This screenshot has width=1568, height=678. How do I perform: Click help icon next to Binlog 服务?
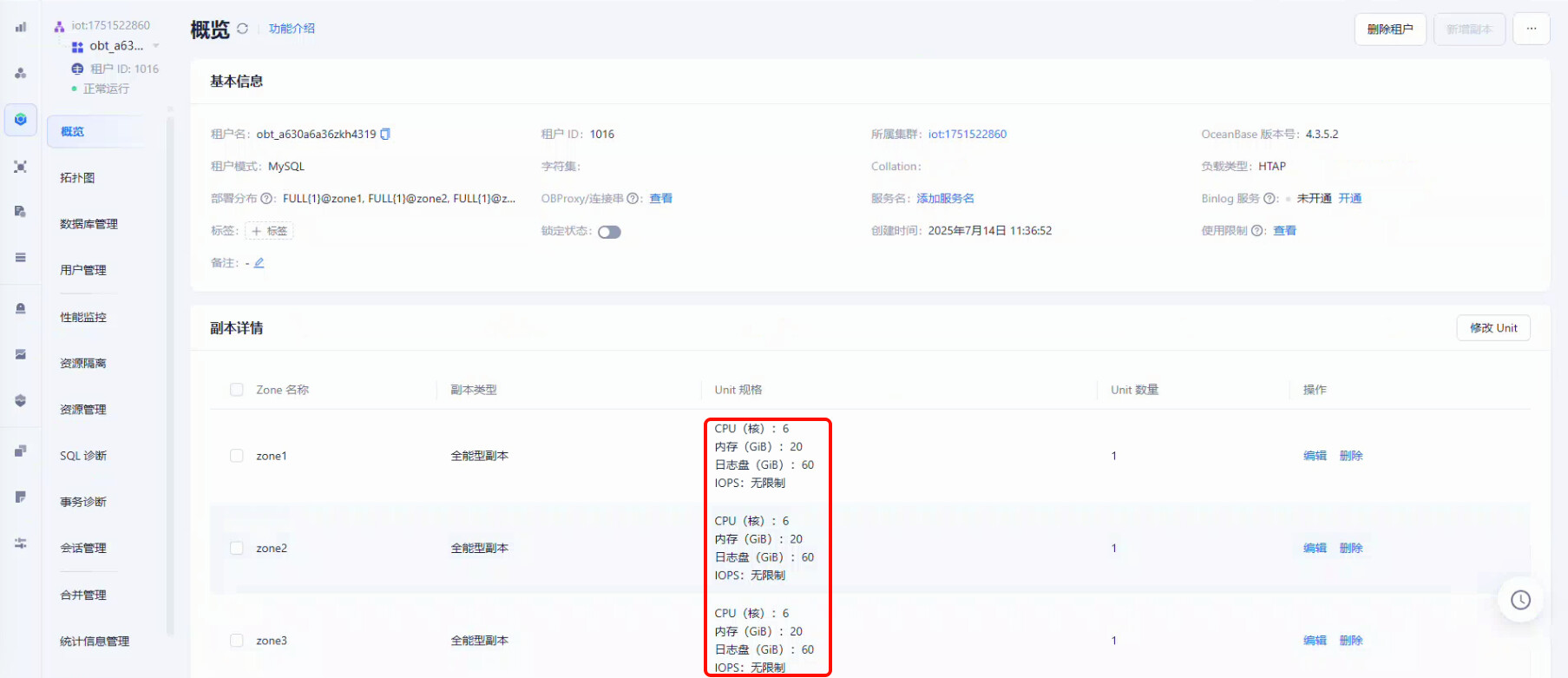pyautogui.click(x=1270, y=198)
